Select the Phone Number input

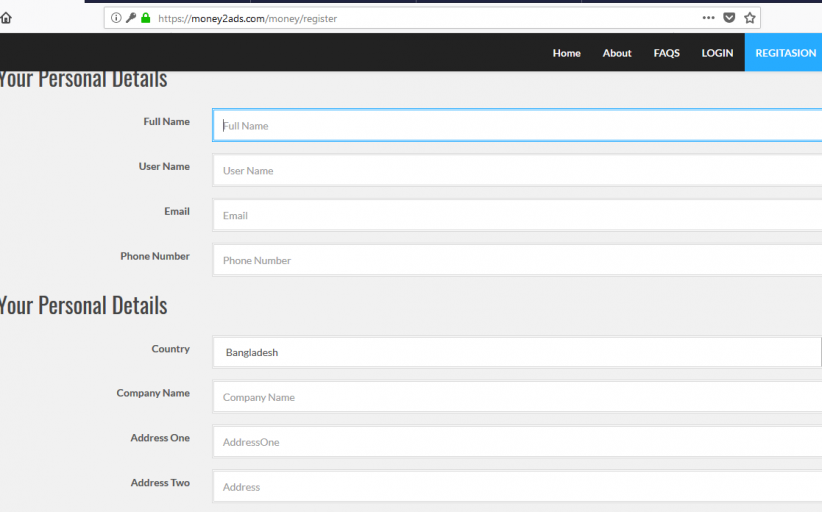517,261
